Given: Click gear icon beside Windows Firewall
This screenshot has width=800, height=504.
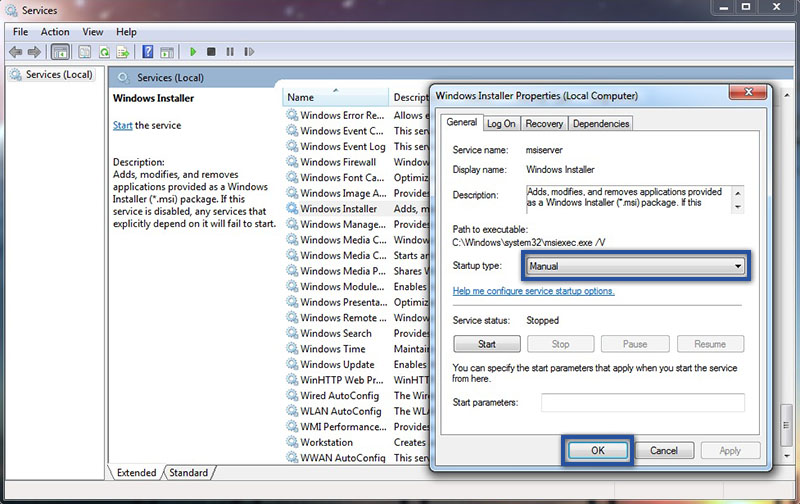Looking at the screenshot, I should pos(292,162).
